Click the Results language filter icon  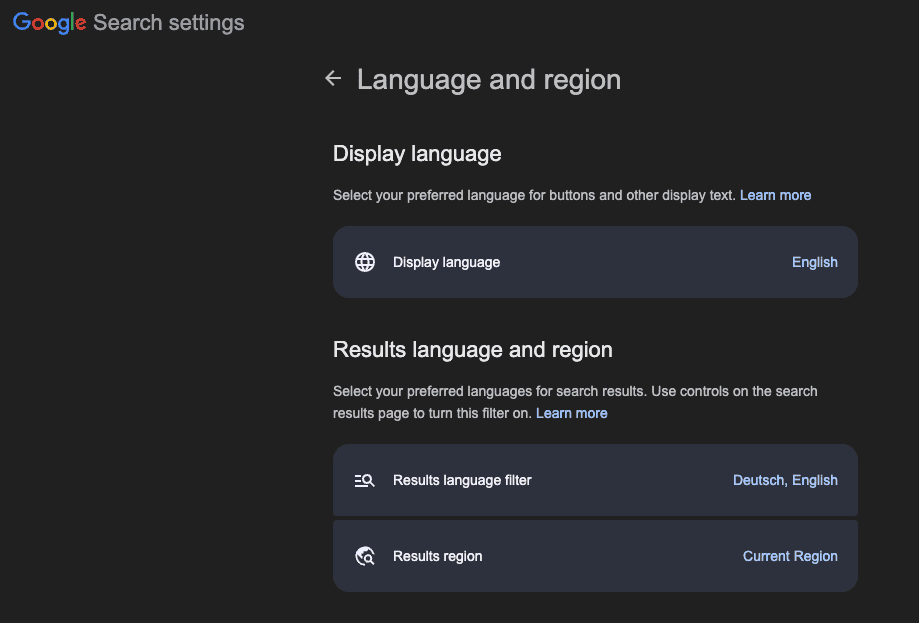(x=365, y=480)
